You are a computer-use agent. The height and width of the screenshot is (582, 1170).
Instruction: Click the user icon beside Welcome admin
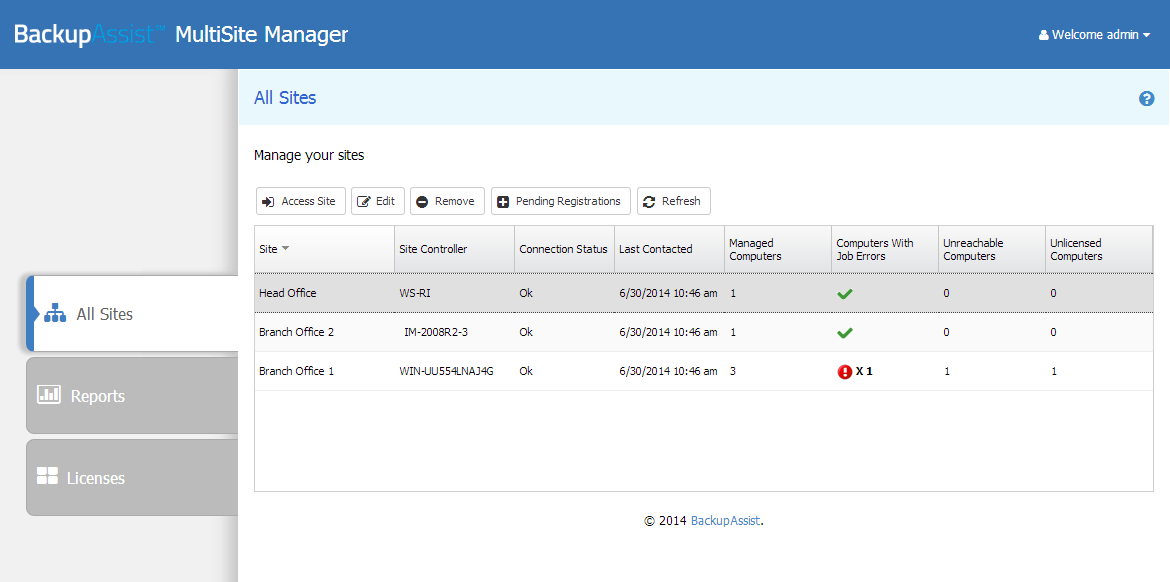coord(1043,35)
